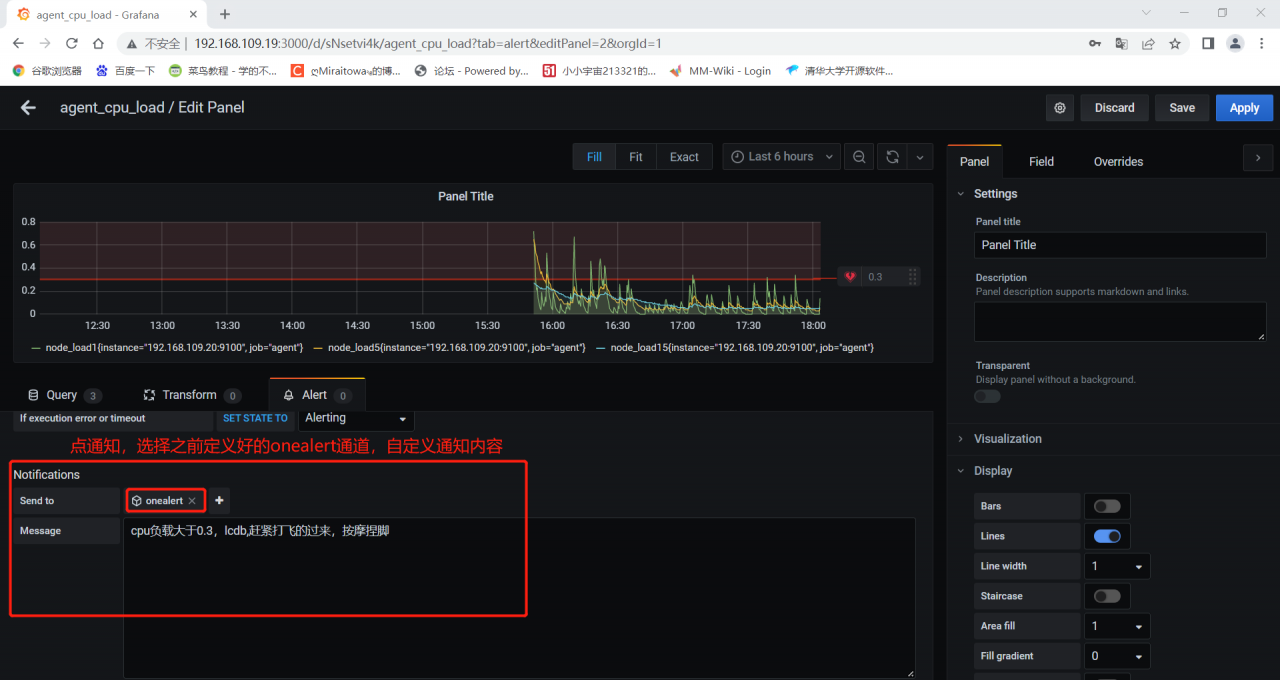Collapse options pane chevron

(x=1258, y=157)
